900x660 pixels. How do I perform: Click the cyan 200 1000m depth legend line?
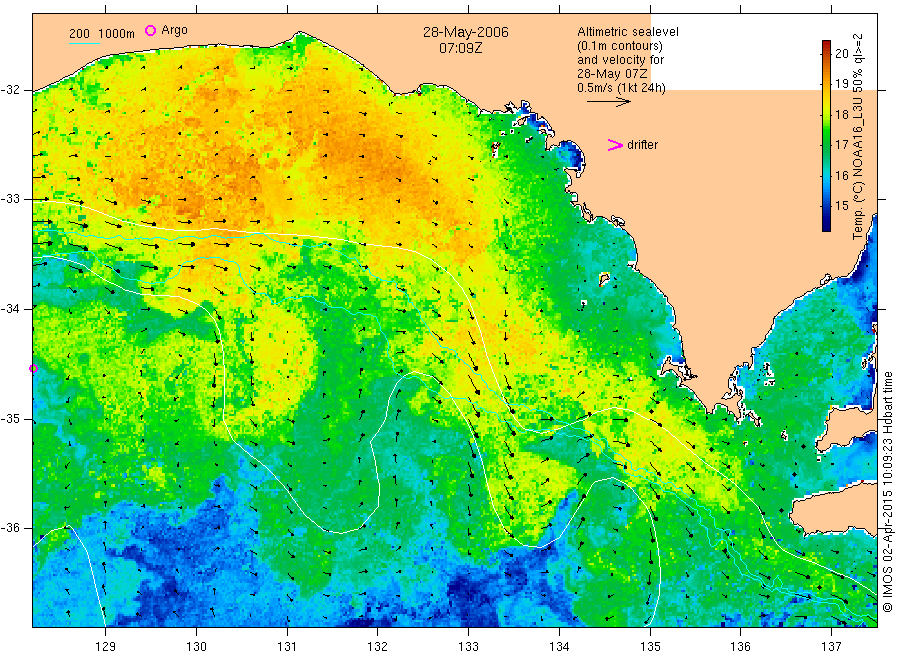[x=84, y=42]
